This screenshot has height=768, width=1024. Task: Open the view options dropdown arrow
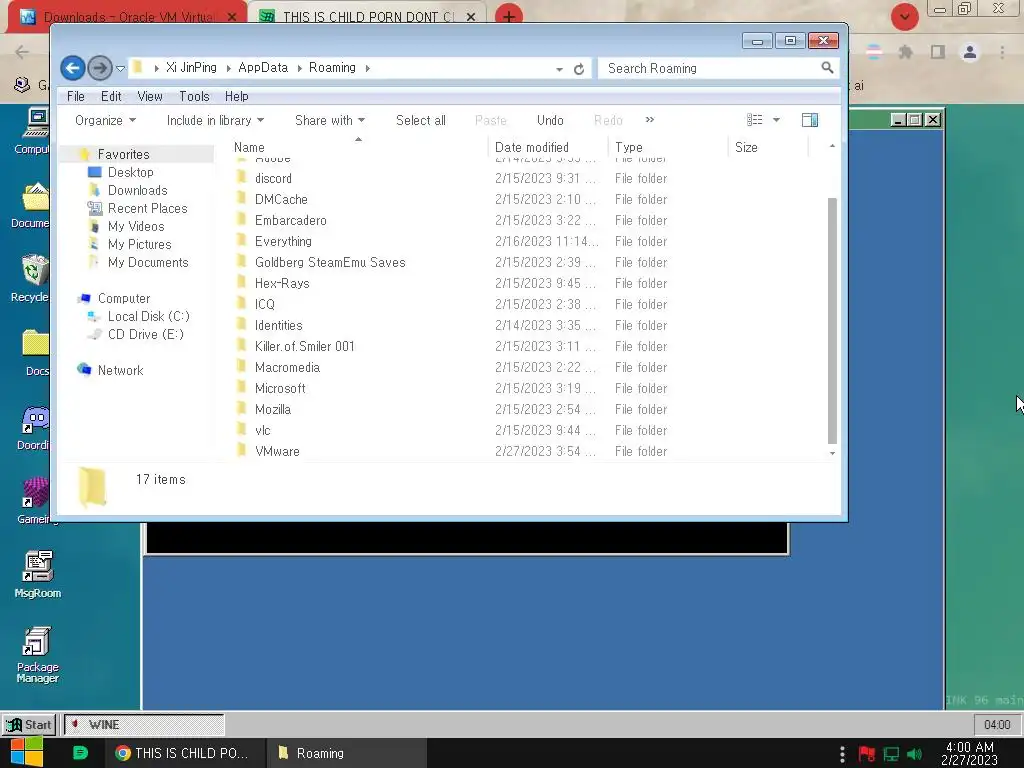776,120
